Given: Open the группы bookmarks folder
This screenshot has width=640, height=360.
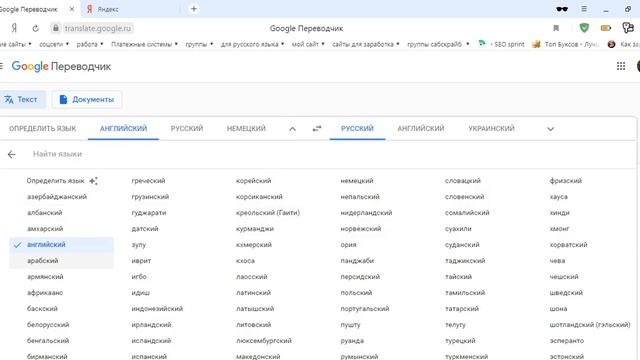Looking at the screenshot, I should coord(199,44).
